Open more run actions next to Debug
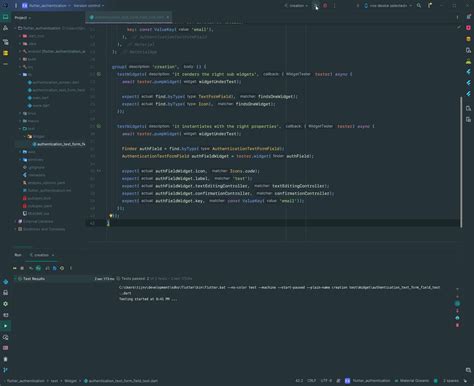Image resolution: width=474 pixels, height=386 pixels. click(335, 6)
